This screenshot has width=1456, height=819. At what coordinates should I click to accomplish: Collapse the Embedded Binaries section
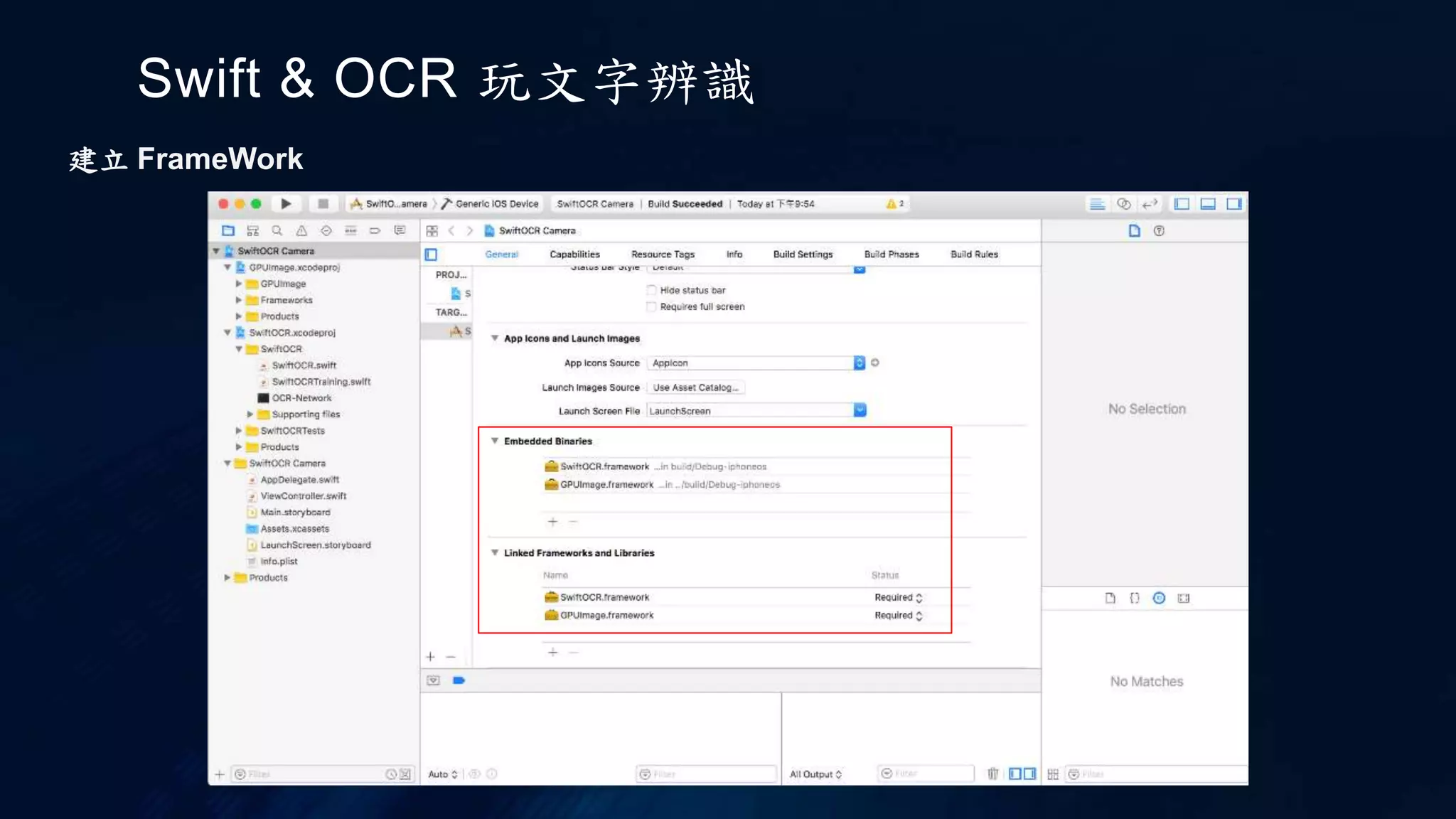click(495, 441)
